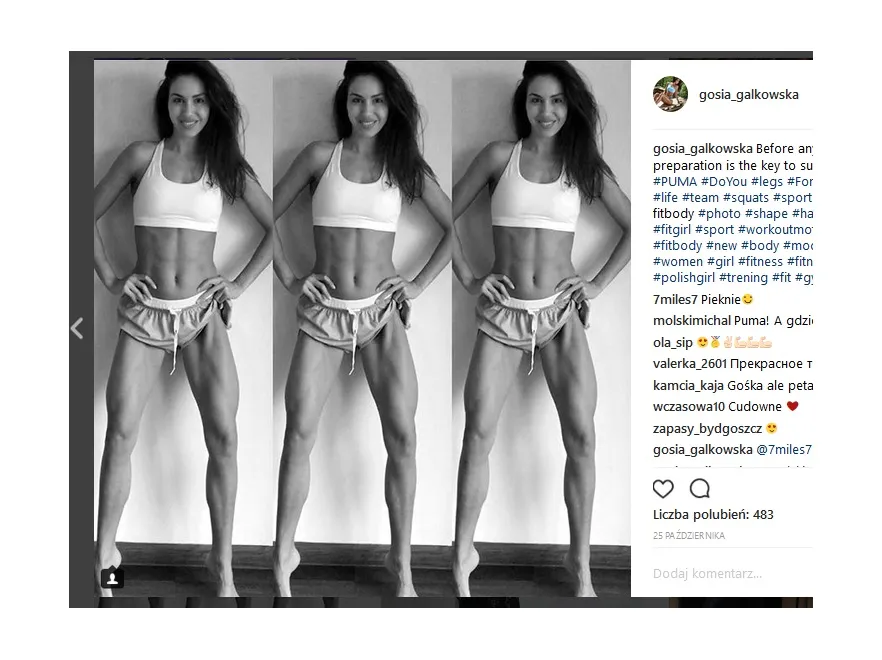
Task: Open the #squats hashtag
Action: (x=746, y=197)
